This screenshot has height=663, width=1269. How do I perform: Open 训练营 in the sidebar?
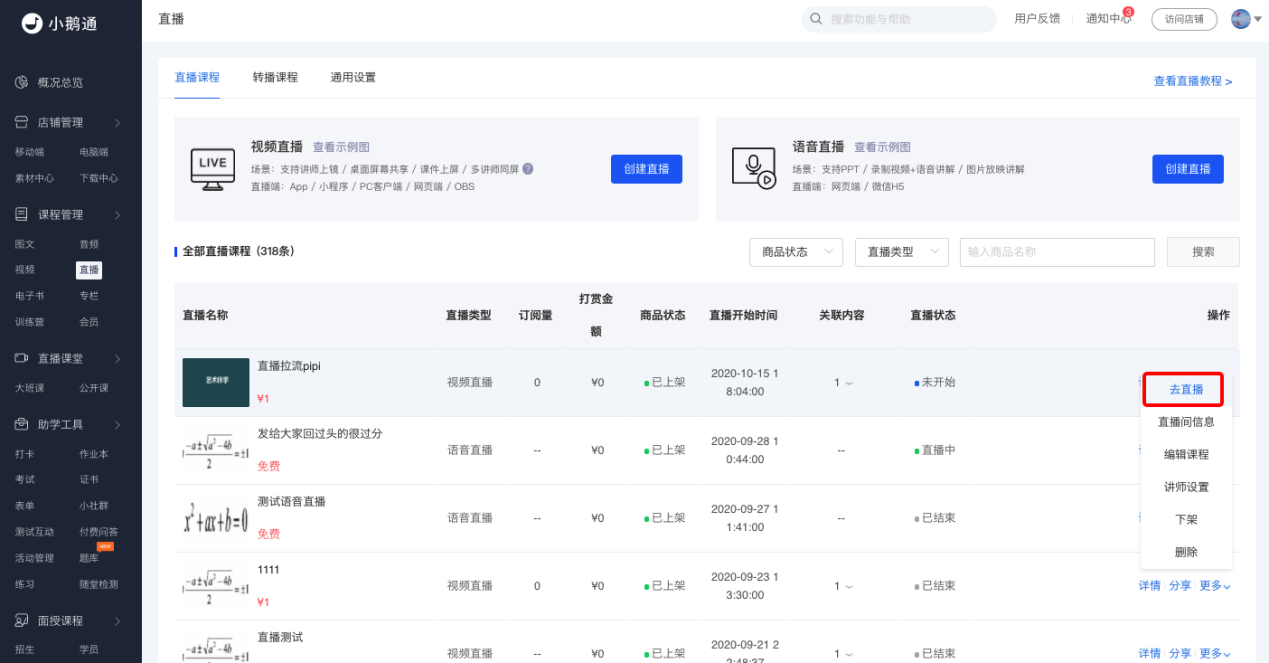[x=29, y=322]
